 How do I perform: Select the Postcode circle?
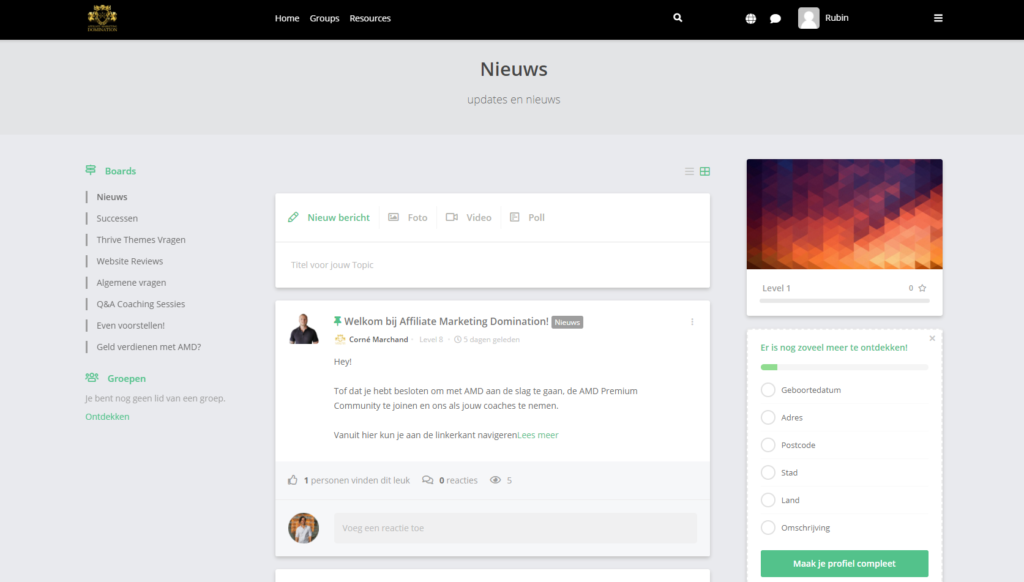pyautogui.click(x=768, y=445)
